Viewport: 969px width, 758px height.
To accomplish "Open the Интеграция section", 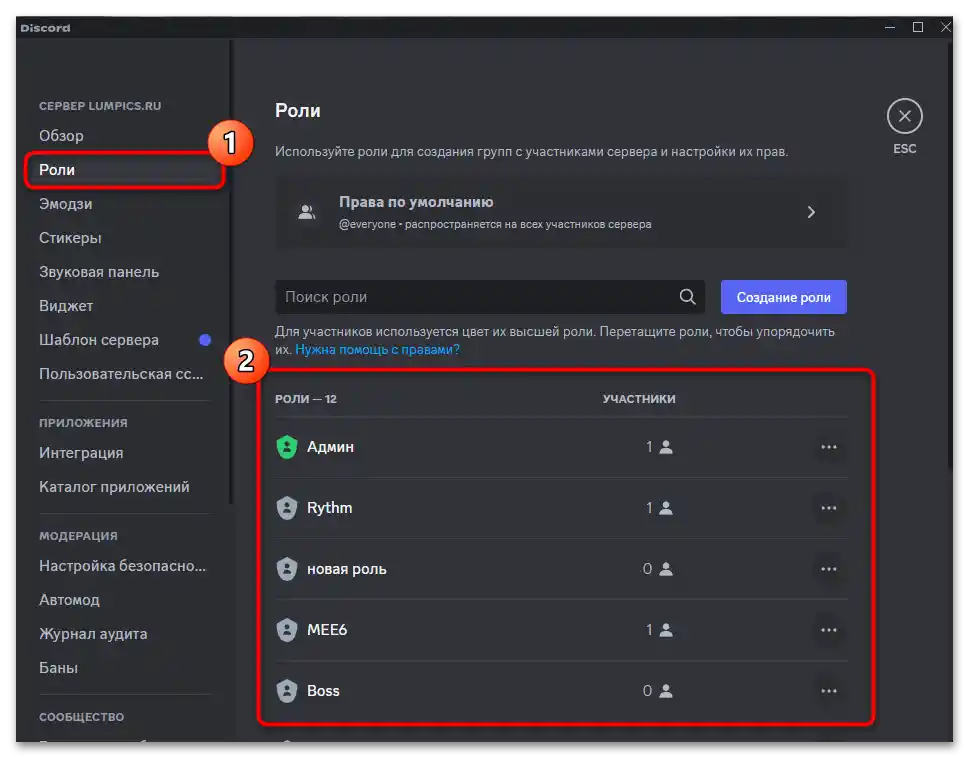I will coord(81,453).
